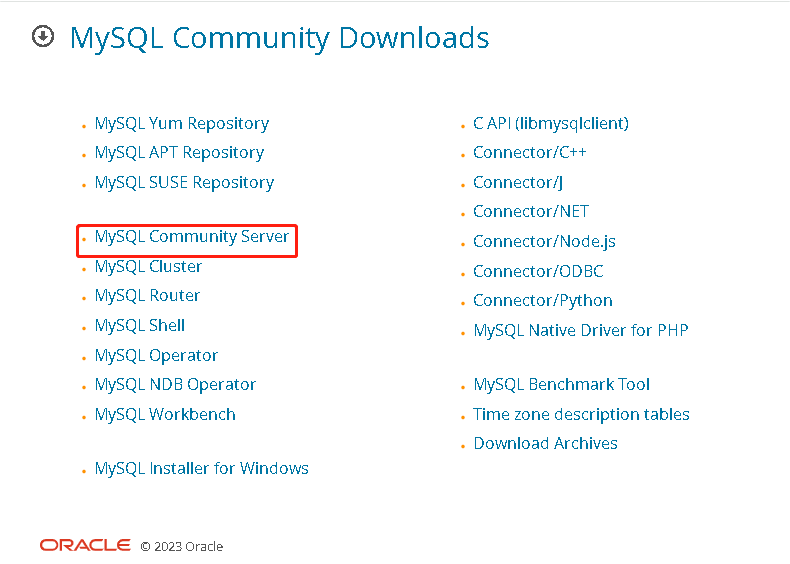Click the download arrow icon beside the heading
This screenshot has height=564, width=790.
[x=42, y=37]
